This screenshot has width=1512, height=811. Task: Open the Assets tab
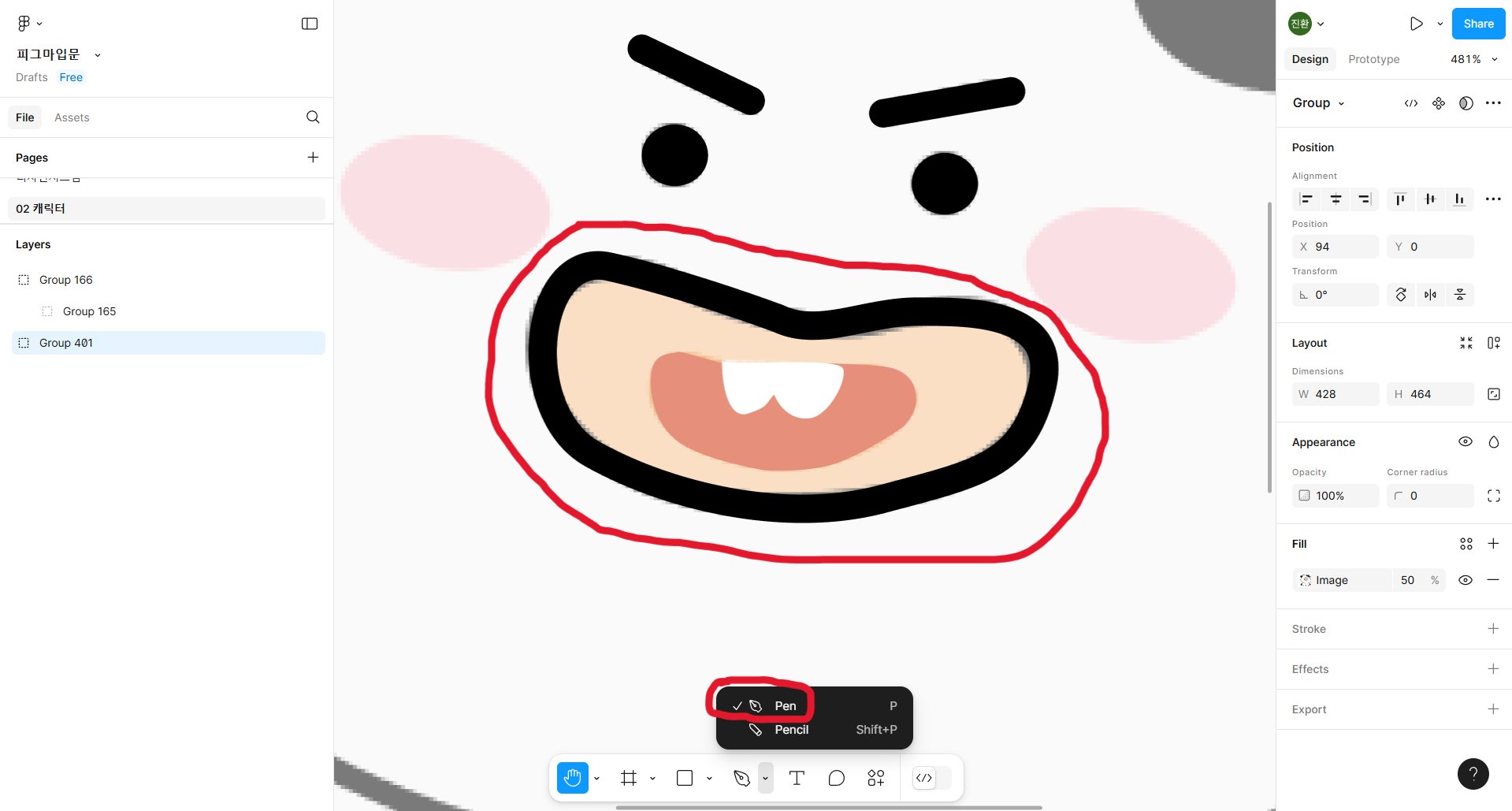[72, 117]
